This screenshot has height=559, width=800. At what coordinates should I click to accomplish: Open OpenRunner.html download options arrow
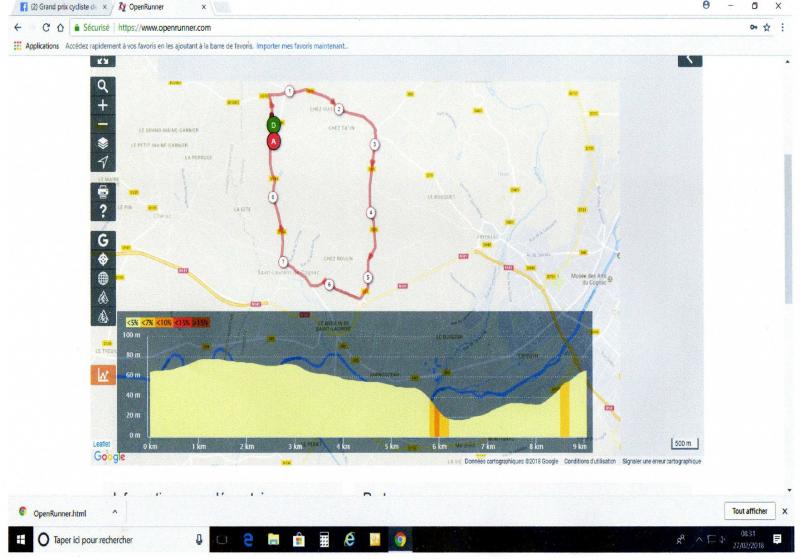(113, 512)
